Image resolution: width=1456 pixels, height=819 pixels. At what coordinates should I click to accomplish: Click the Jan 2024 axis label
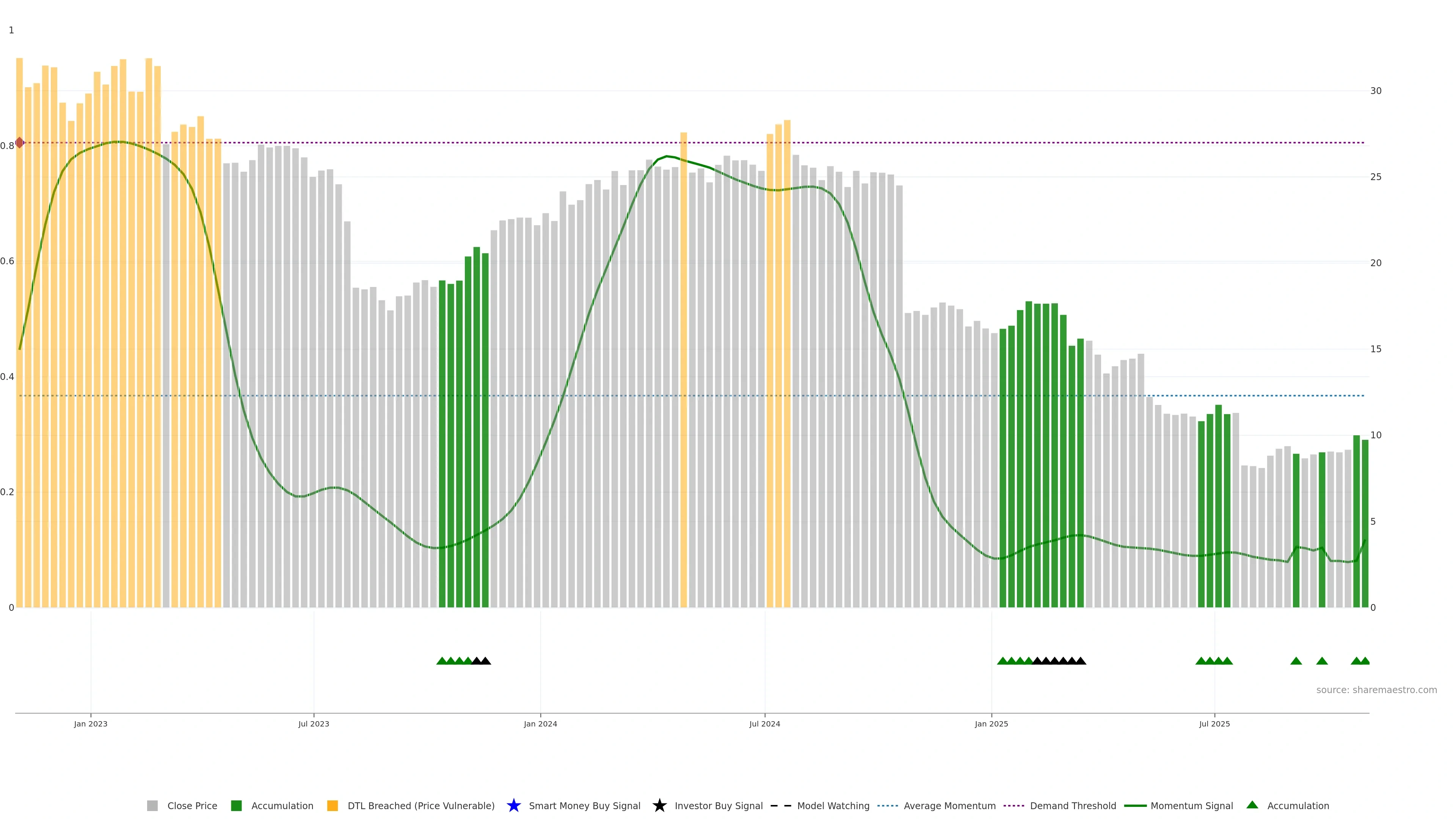(540, 723)
